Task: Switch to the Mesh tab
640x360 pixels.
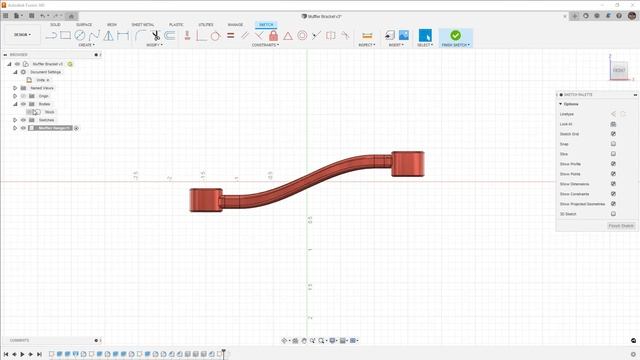Action: pyautogui.click(x=111, y=25)
